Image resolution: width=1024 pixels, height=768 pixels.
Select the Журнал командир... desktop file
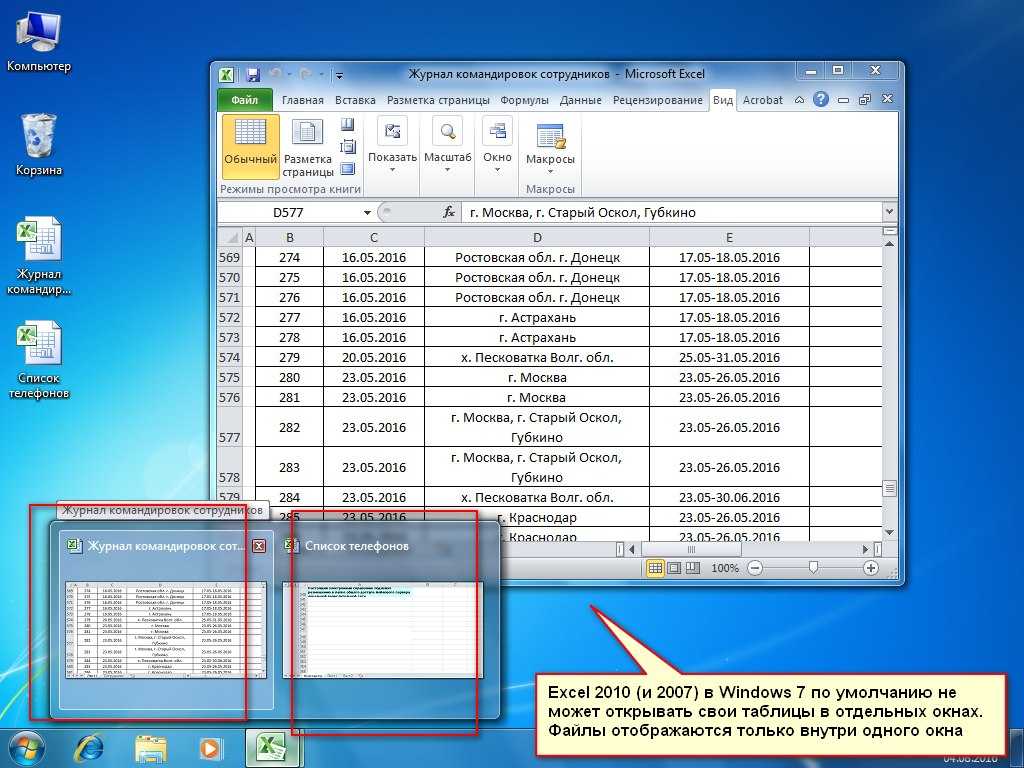pyautogui.click(x=39, y=257)
